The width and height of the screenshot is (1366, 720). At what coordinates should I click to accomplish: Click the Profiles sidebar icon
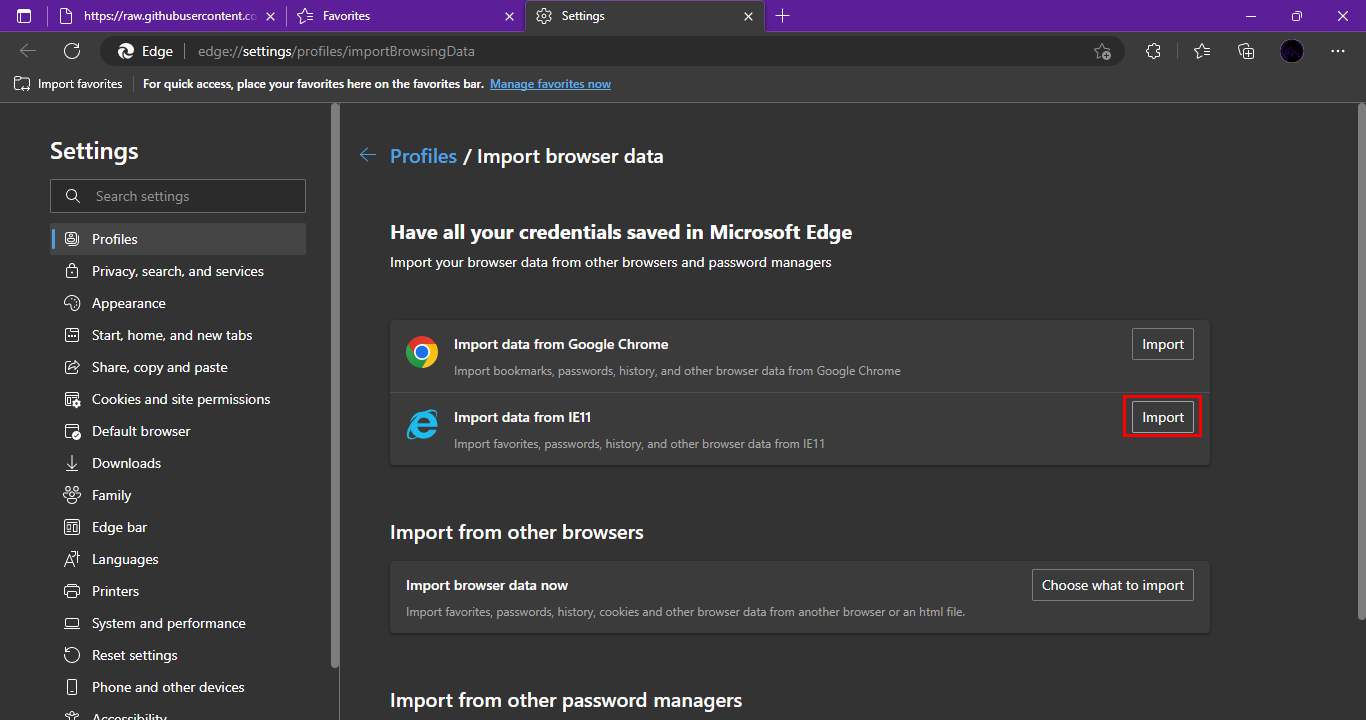pos(72,239)
